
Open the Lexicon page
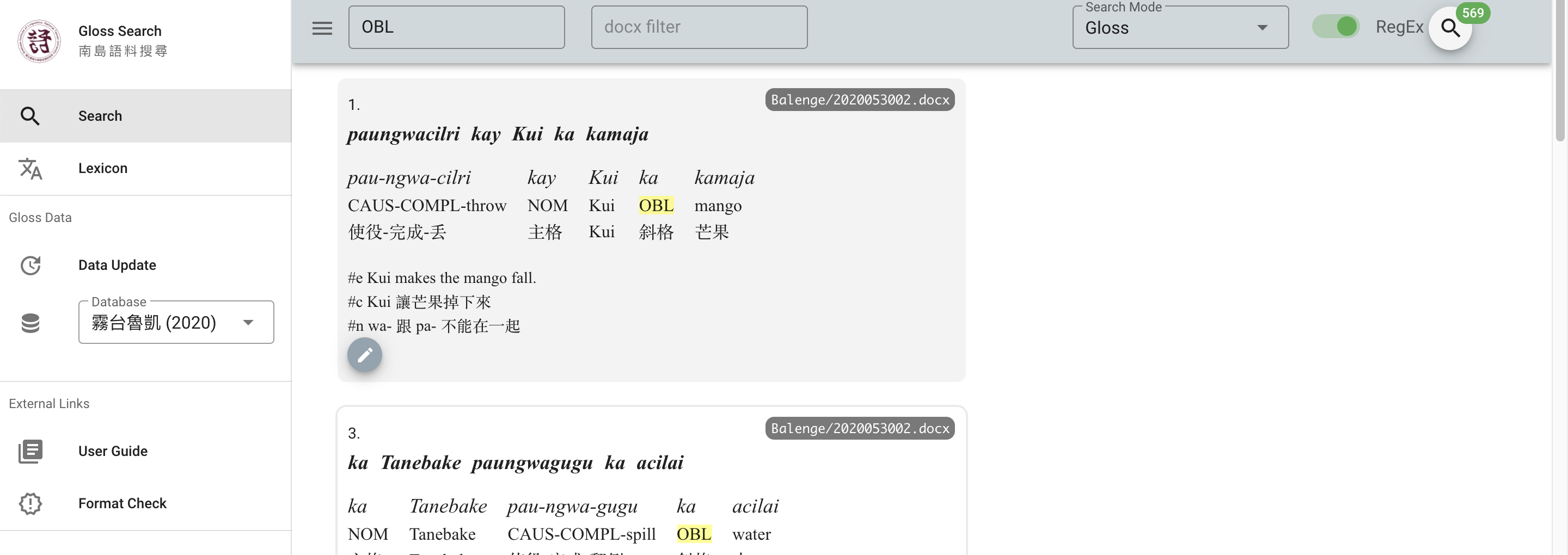[x=145, y=168]
